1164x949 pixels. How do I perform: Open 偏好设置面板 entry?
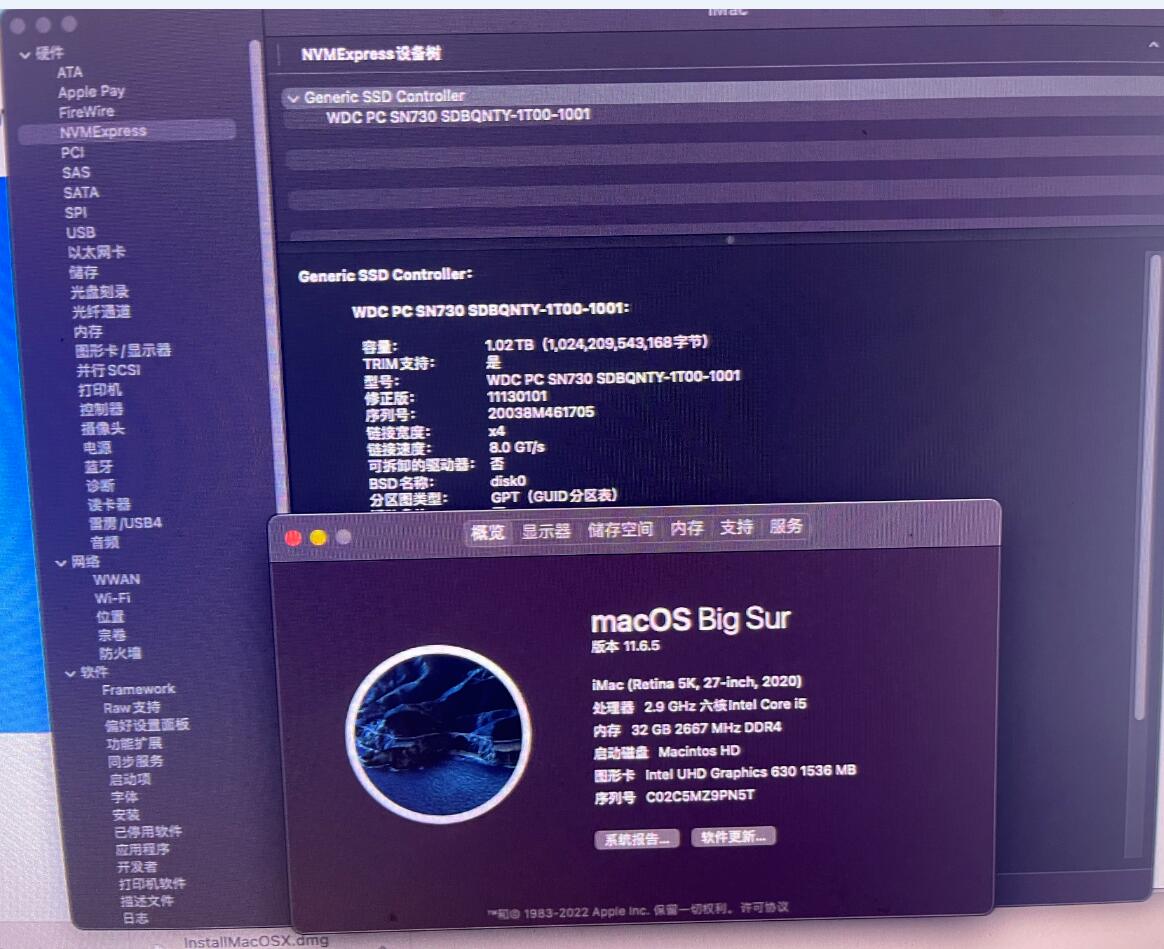tap(147, 725)
